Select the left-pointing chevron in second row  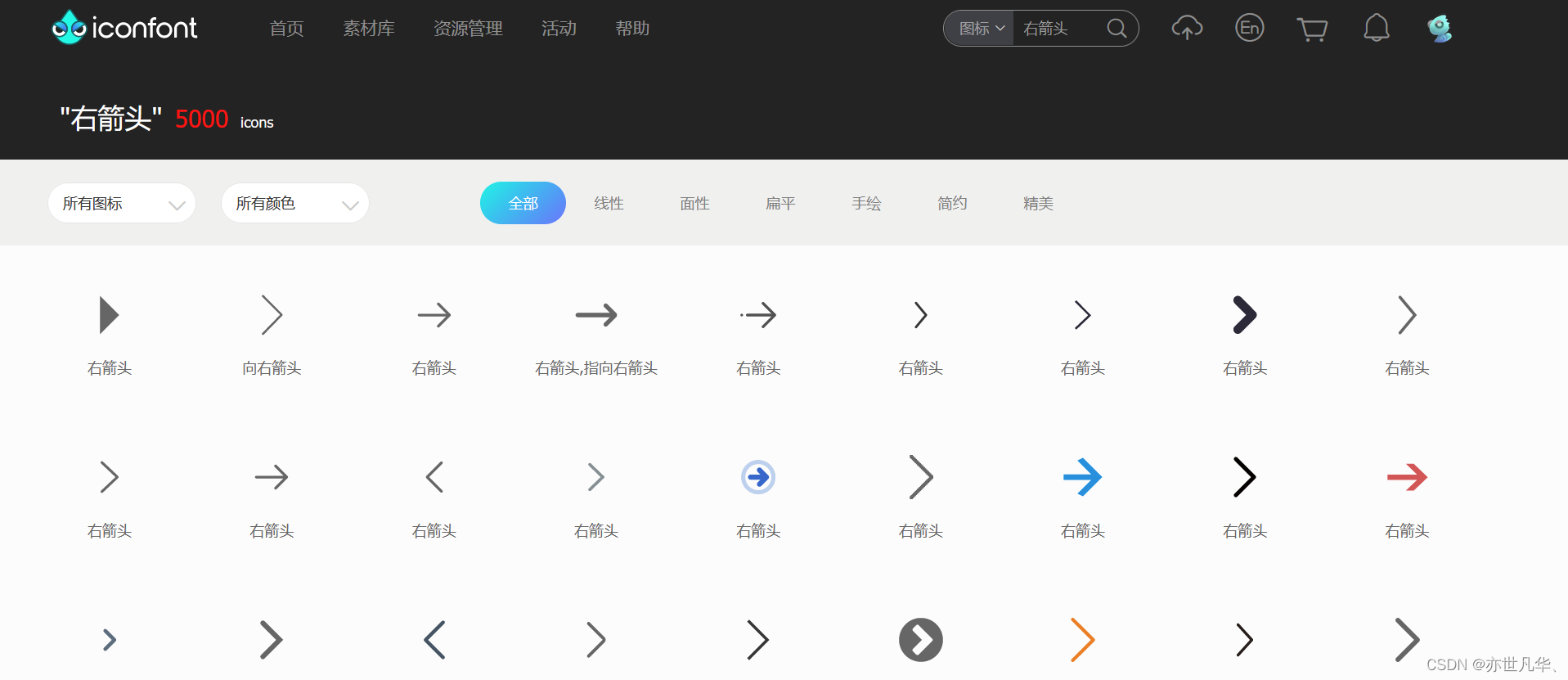(434, 477)
